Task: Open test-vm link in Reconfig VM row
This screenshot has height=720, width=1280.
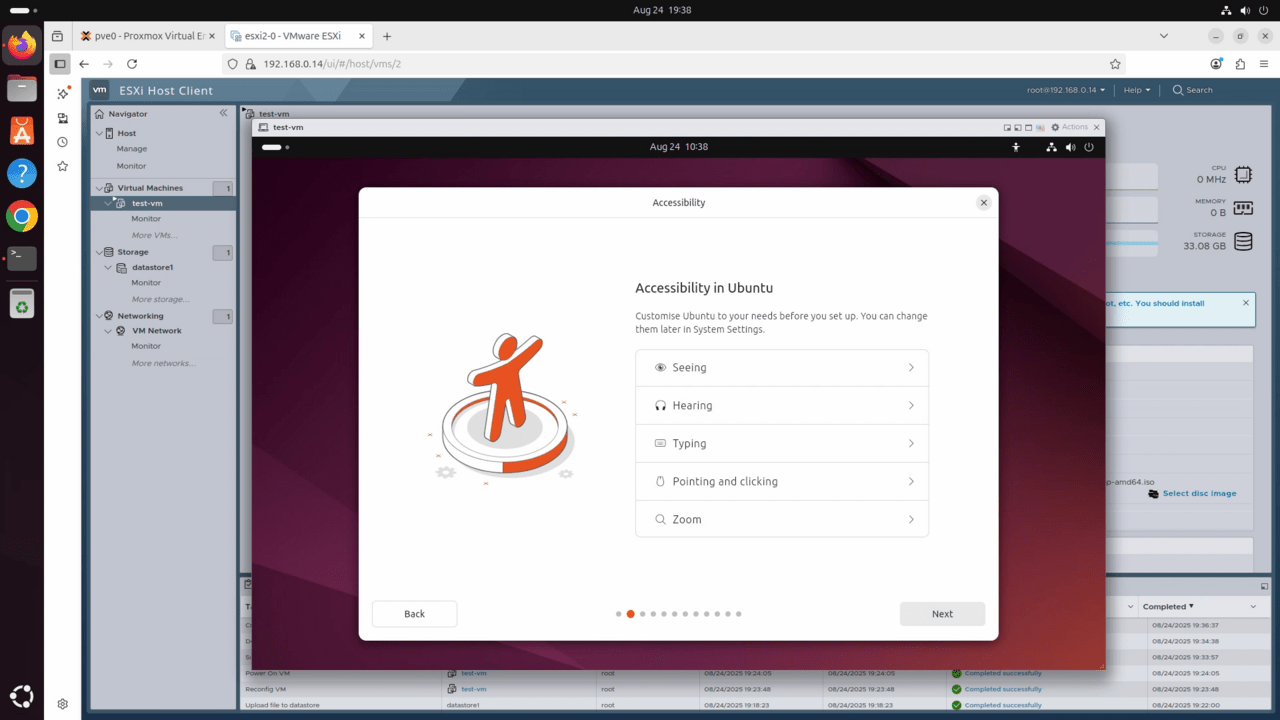Action: tap(473, 689)
